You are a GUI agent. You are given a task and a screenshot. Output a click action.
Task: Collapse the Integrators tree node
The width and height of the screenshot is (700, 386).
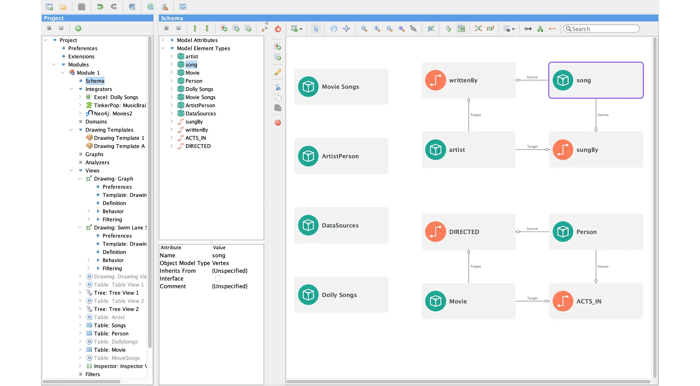pyautogui.click(x=71, y=89)
